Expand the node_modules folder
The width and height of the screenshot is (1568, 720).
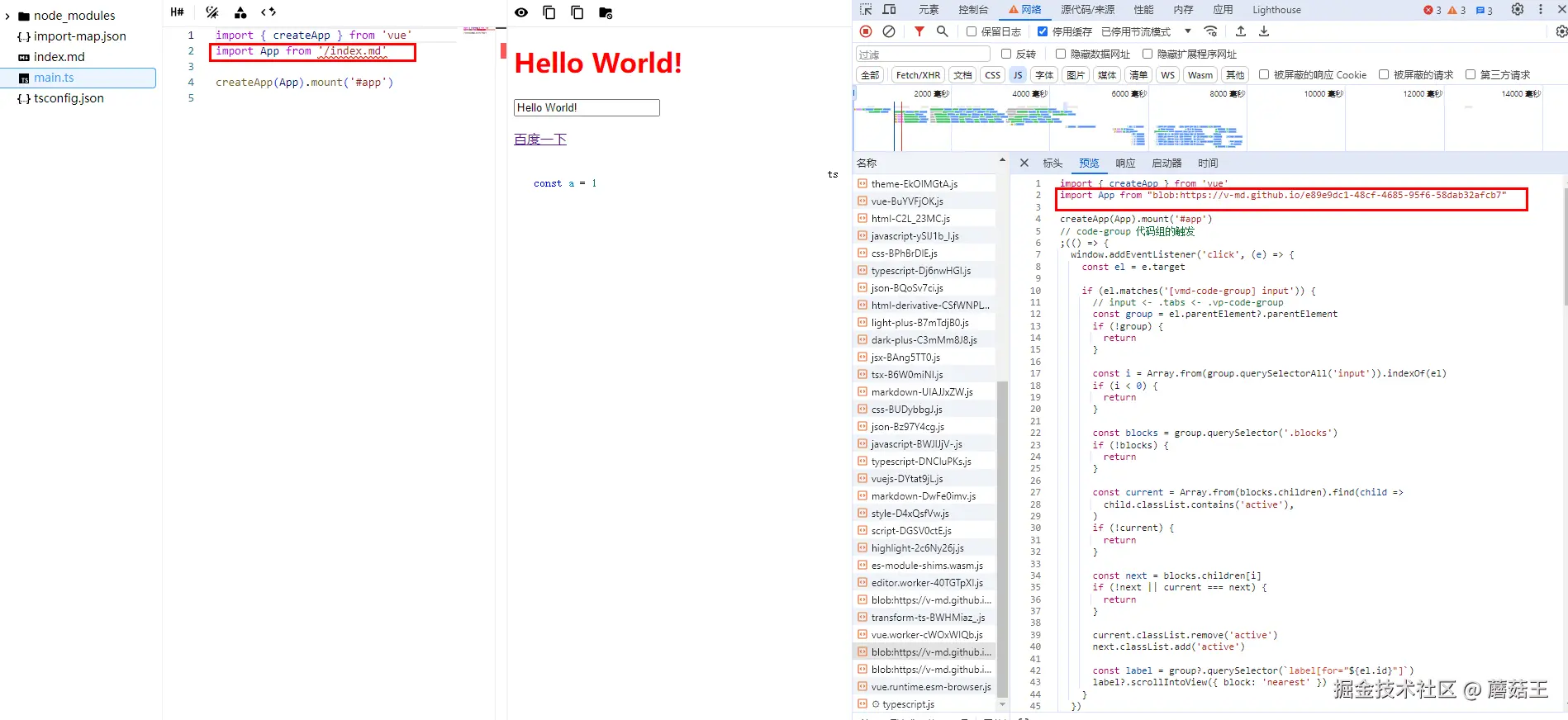point(7,16)
